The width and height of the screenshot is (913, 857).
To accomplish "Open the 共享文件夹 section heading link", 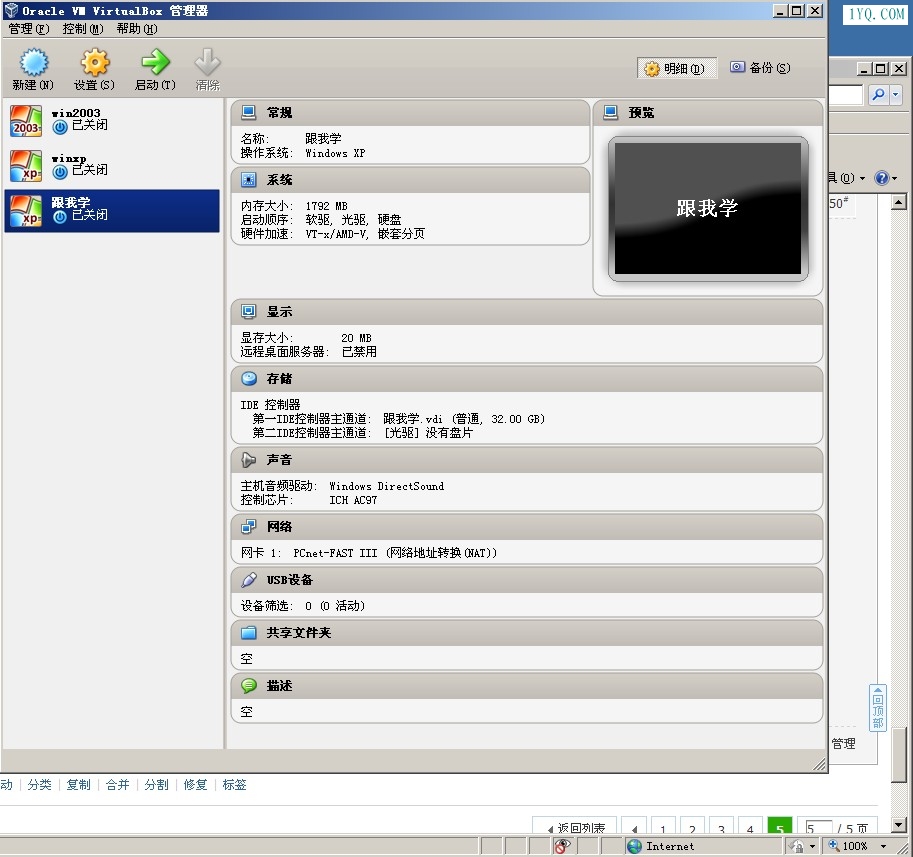I will (x=299, y=633).
